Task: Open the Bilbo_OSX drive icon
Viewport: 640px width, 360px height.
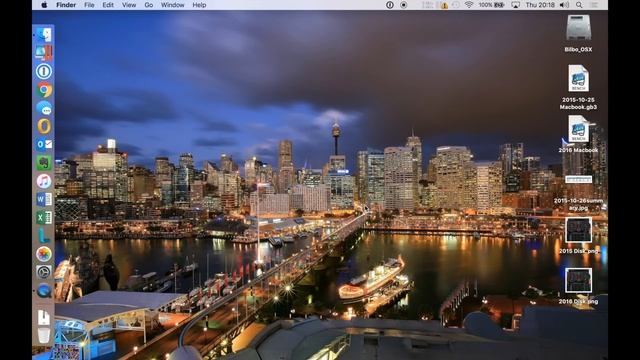Action: [x=578, y=28]
